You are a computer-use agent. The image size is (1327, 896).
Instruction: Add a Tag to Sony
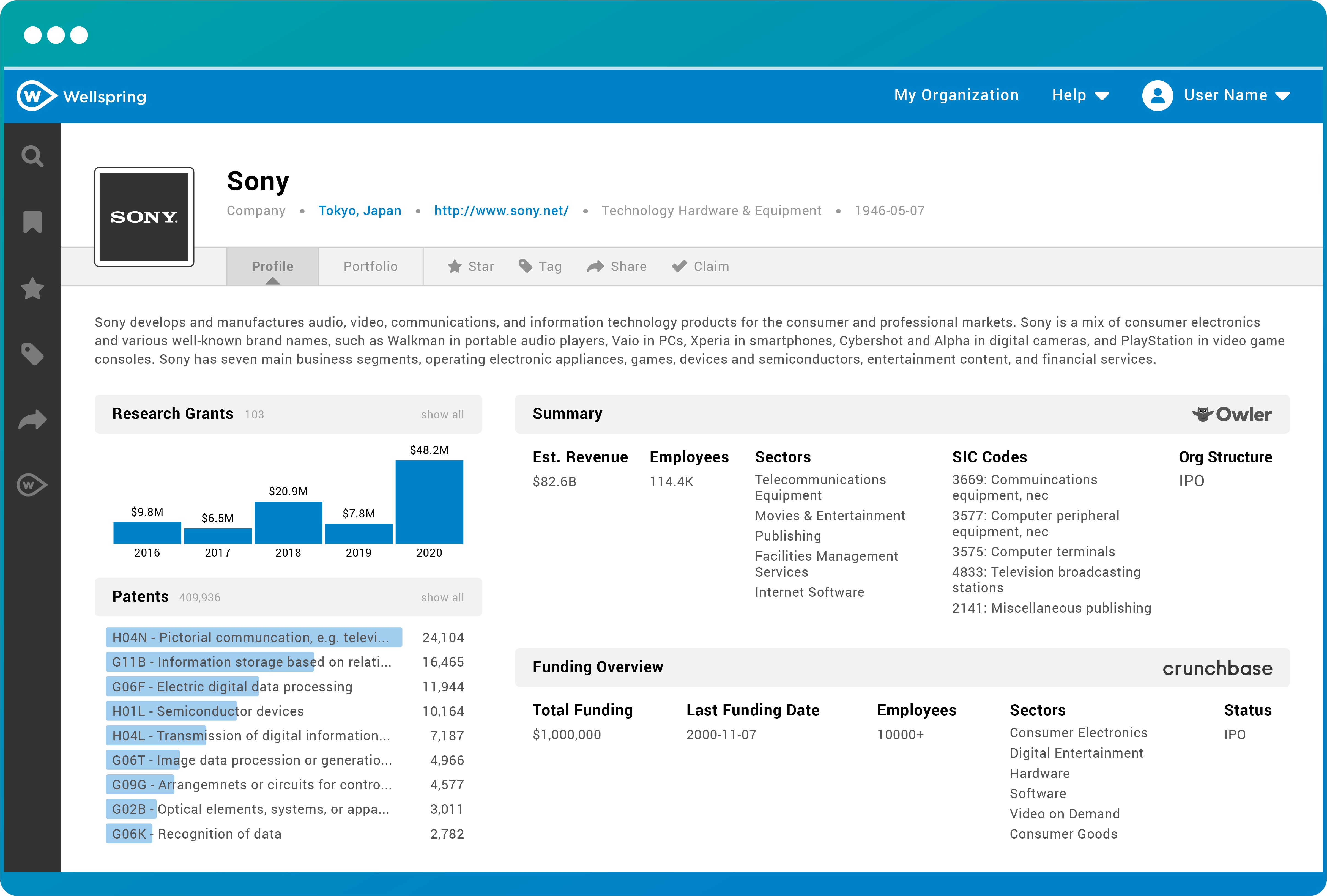pos(540,267)
